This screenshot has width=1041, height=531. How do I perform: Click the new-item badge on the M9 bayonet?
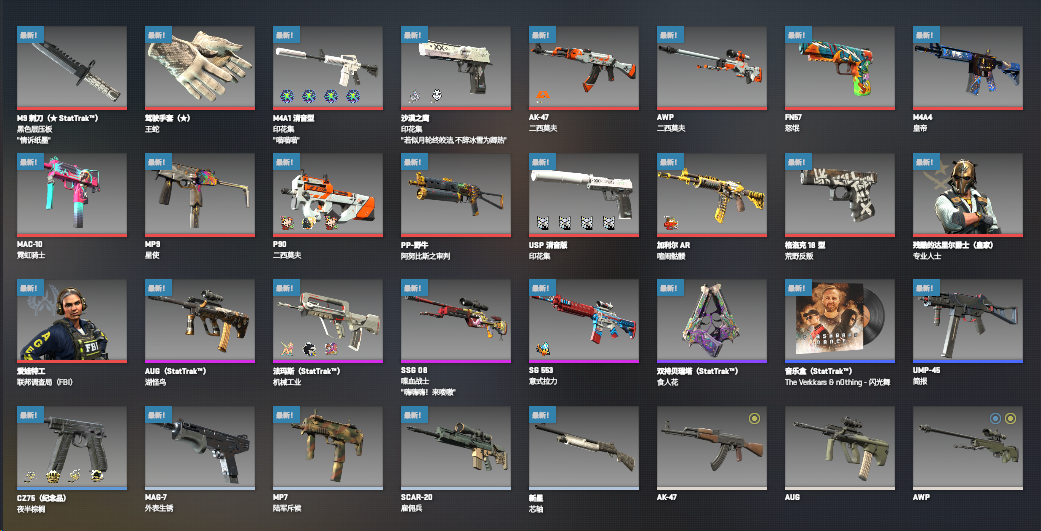click(x=30, y=35)
